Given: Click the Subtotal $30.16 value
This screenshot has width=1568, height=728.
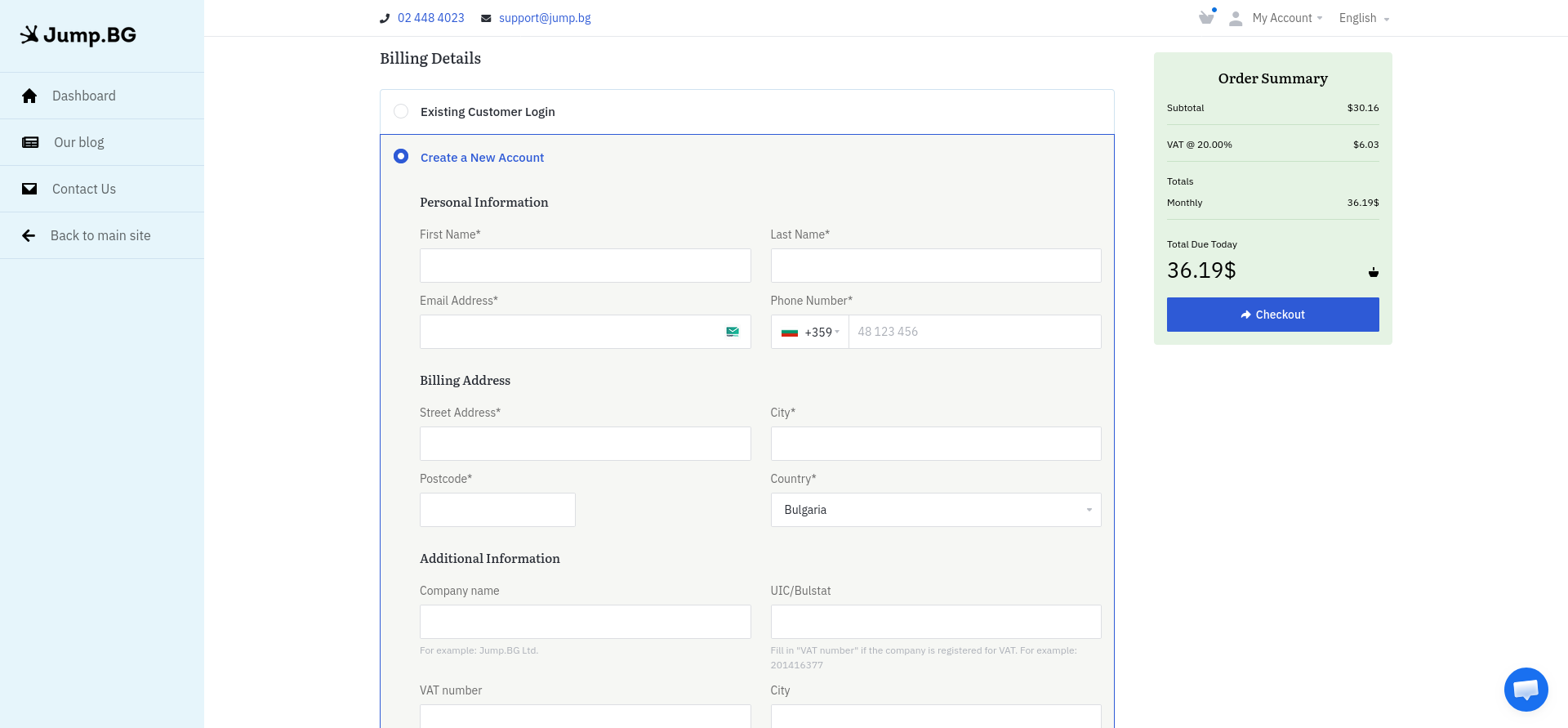Looking at the screenshot, I should coord(1363,108).
